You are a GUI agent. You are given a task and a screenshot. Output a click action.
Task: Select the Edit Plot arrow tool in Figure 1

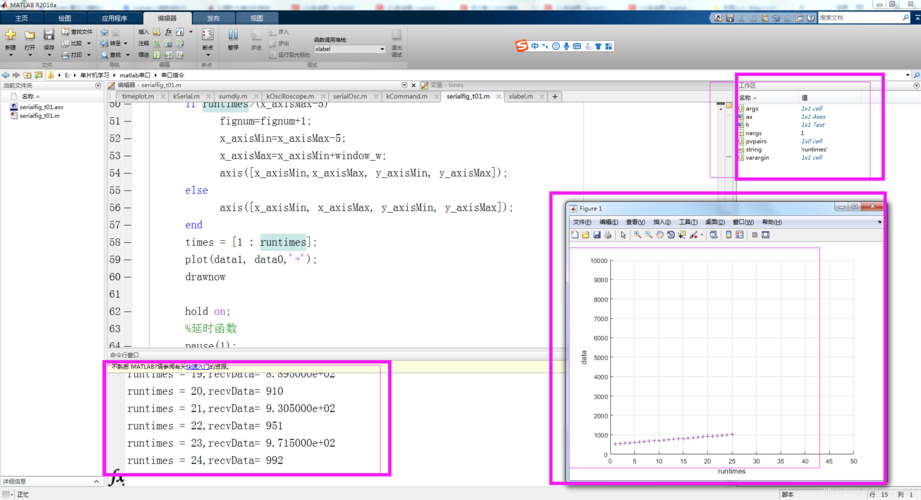623,235
